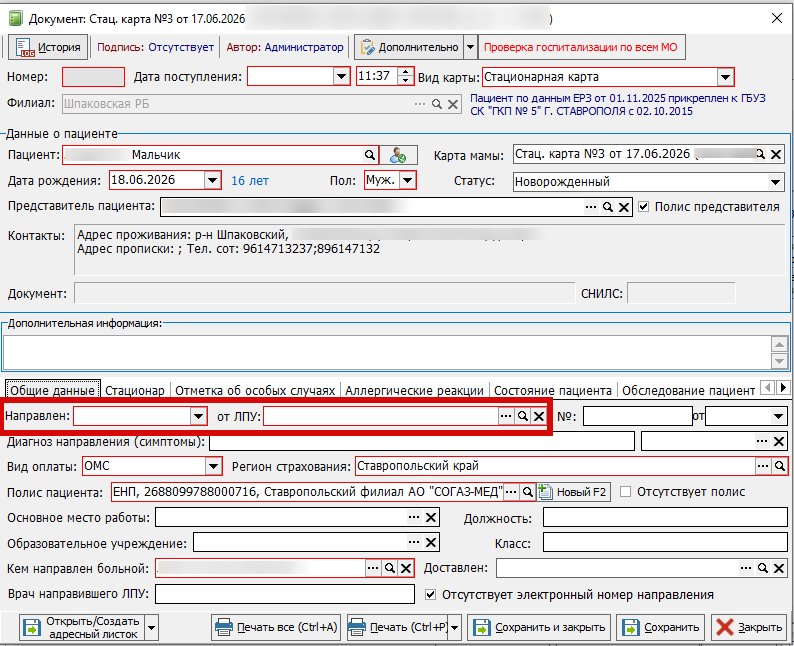Click the Документ input field
This screenshot has width=794, height=646.
tap(325, 293)
